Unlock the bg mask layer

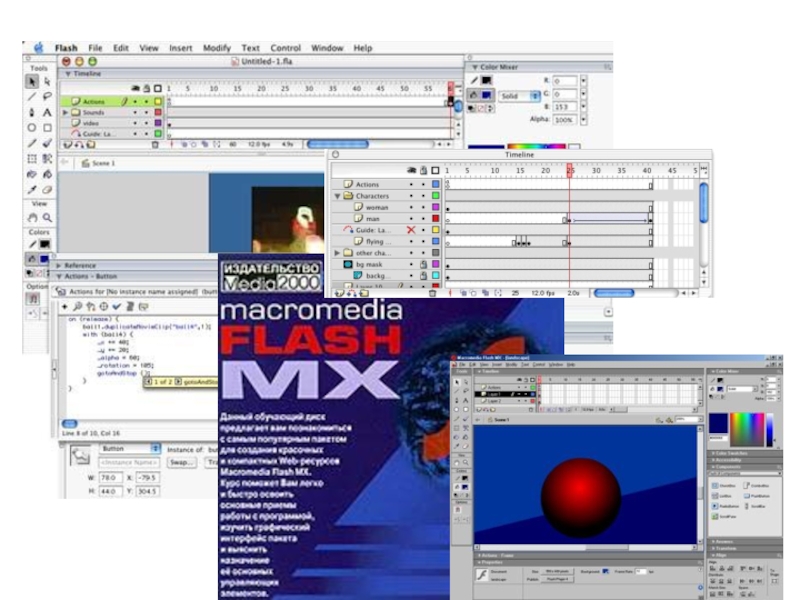422,263
